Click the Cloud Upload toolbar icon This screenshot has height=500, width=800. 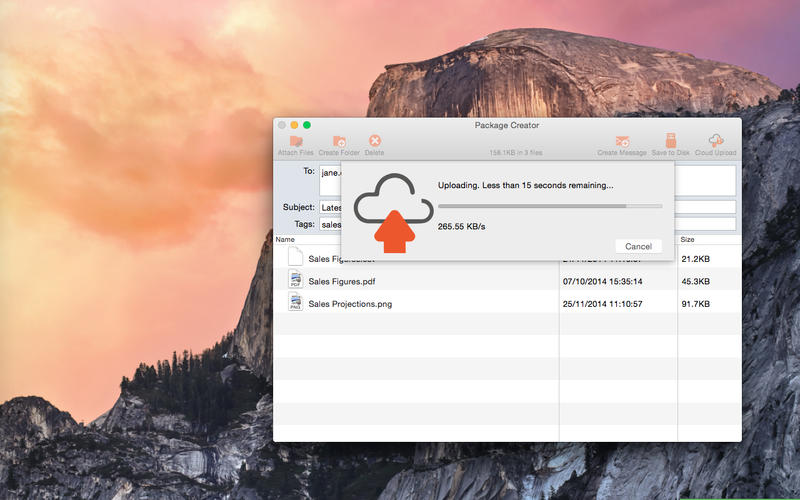(x=715, y=142)
